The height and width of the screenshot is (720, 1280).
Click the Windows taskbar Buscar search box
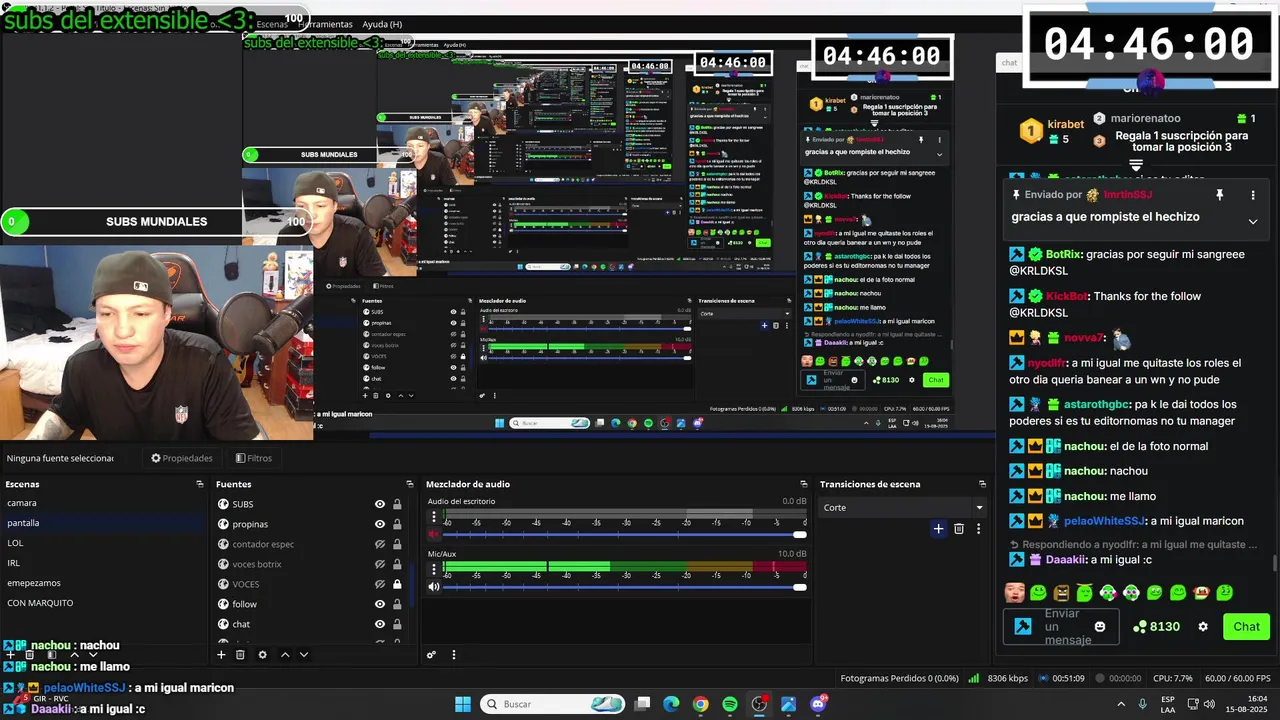click(x=552, y=704)
